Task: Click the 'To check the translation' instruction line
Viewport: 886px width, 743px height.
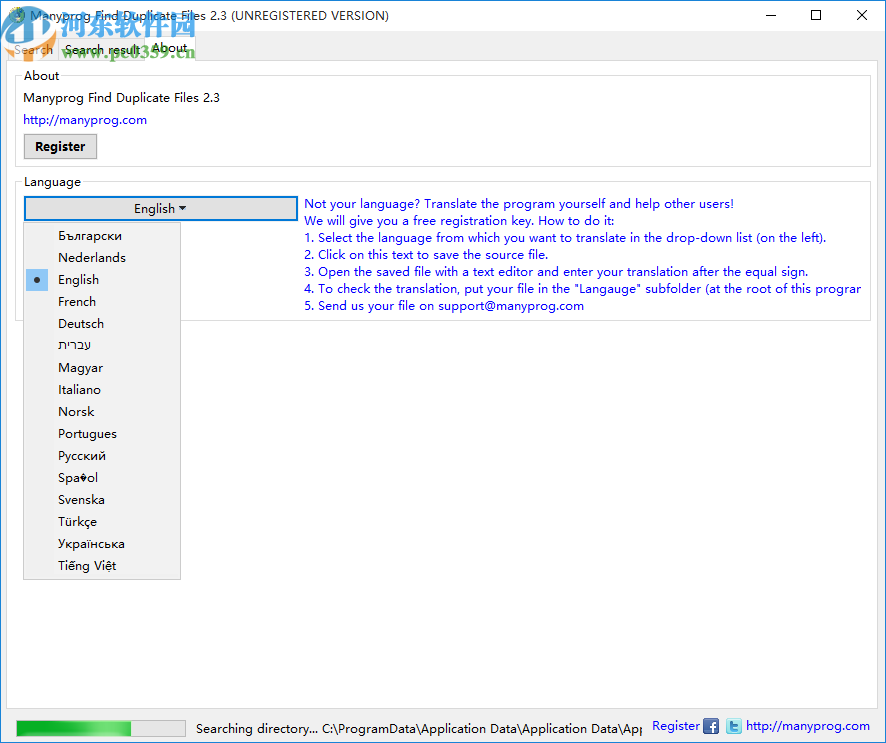Action: [583, 289]
